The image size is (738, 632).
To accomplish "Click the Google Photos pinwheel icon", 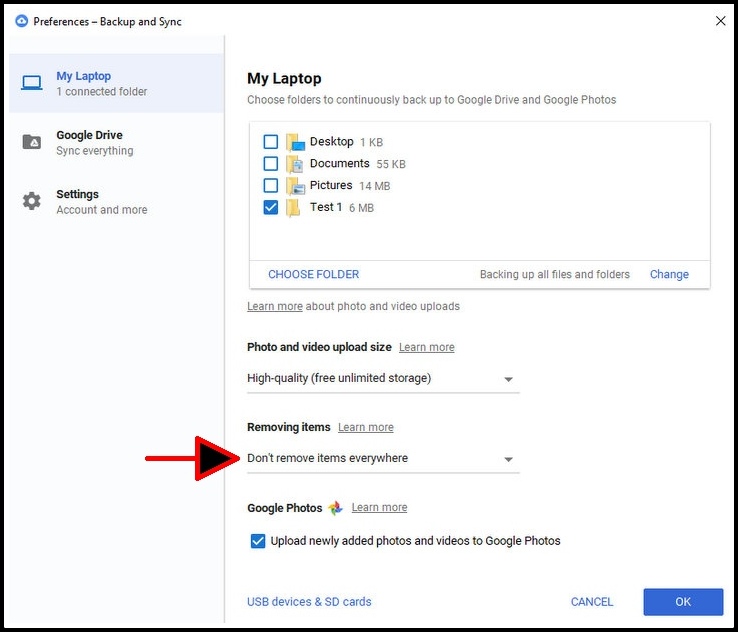I will [x=335, y=508].
